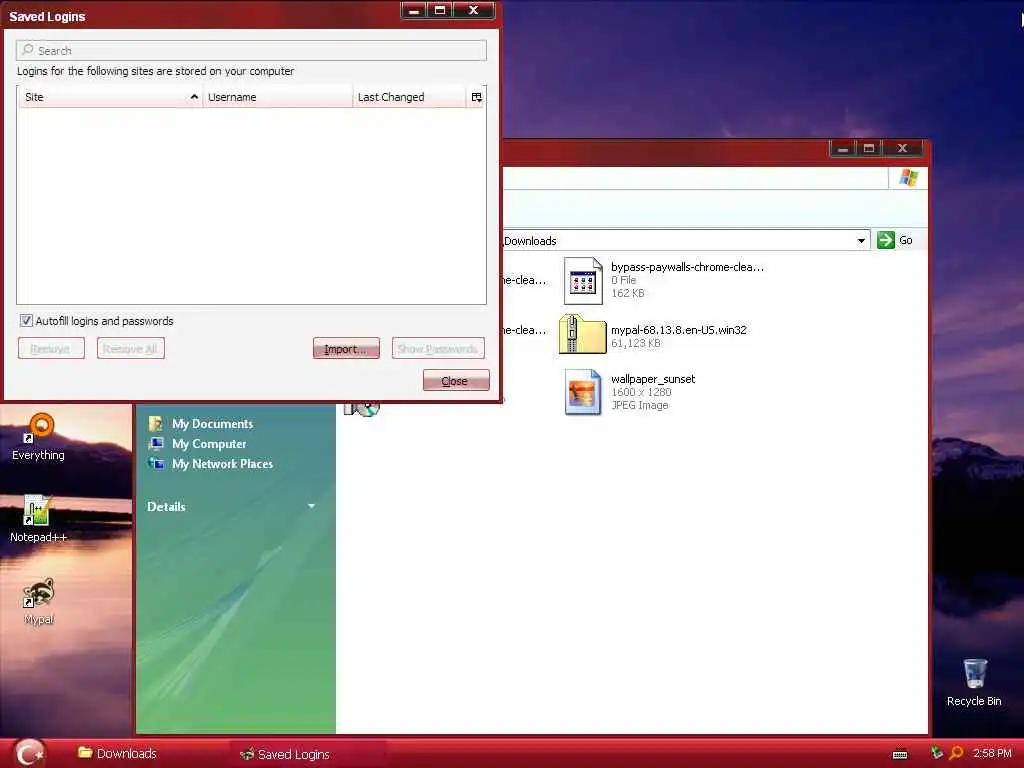The image size is (1024, 768).
Task: Click the green Go arrow button
Action: pyautogui.click(x=886, y=240)
